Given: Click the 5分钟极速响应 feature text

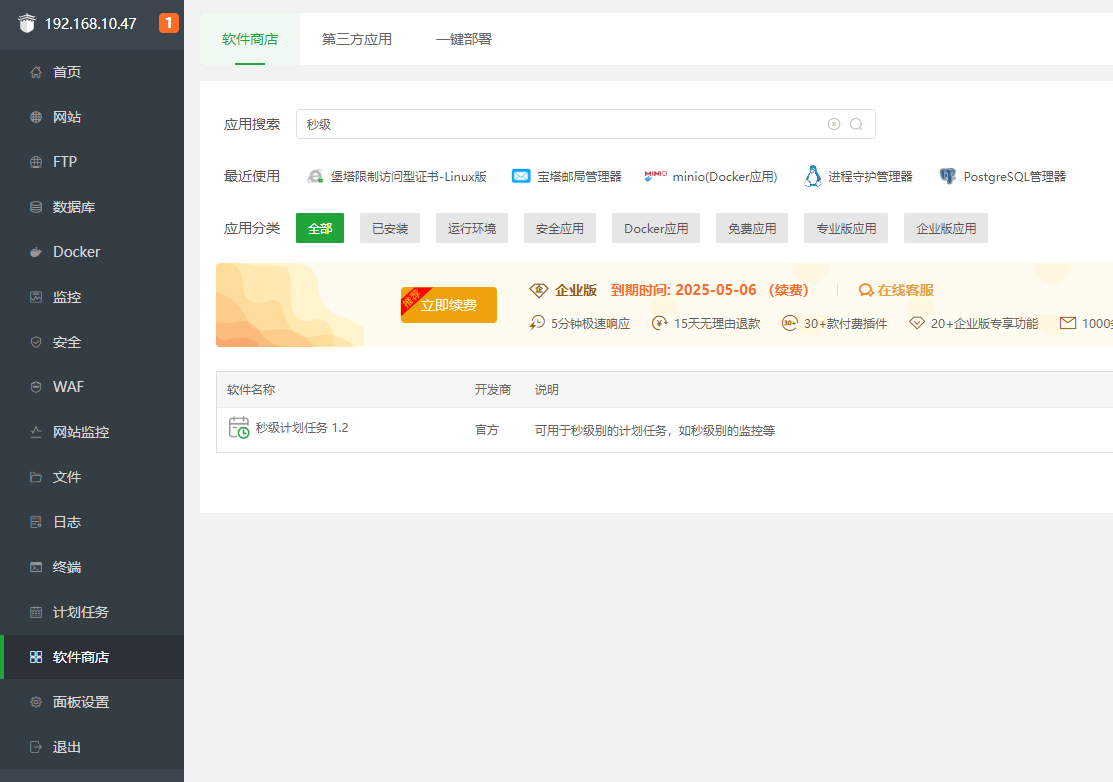Looking at the screenshot, I should tap(591, 324).
